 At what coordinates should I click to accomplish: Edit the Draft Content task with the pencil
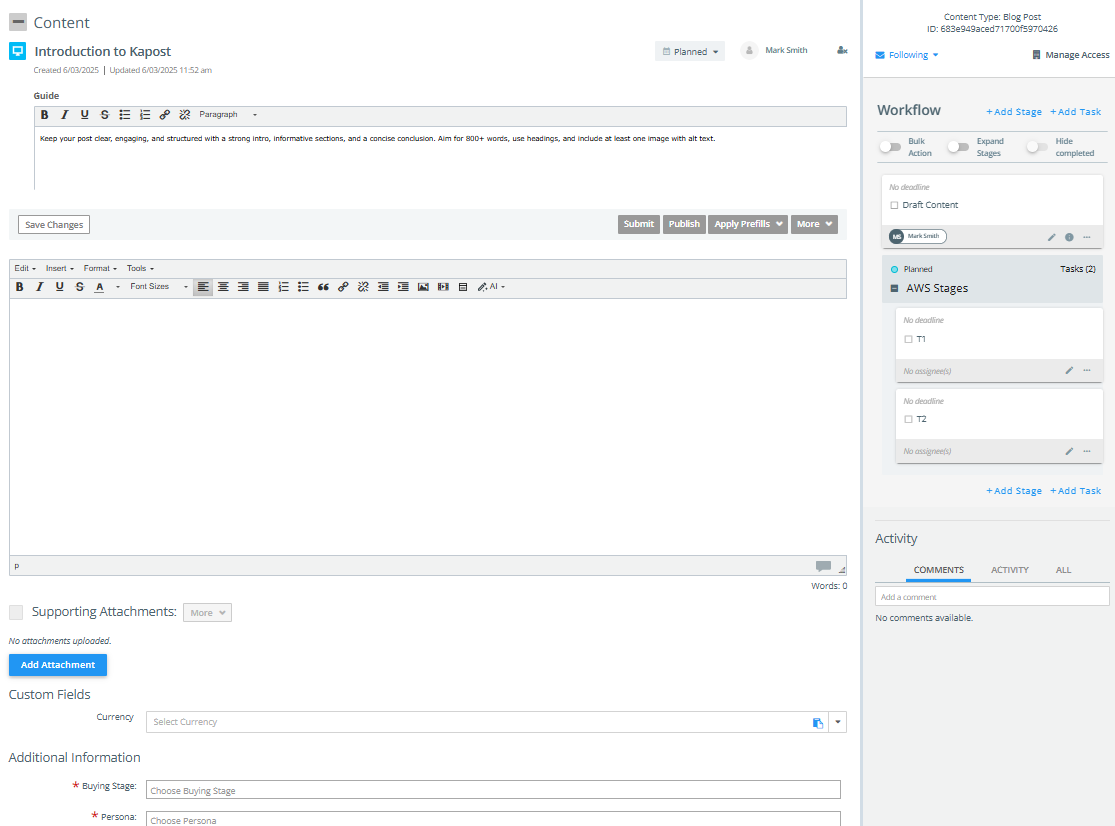coord(1052,237)
